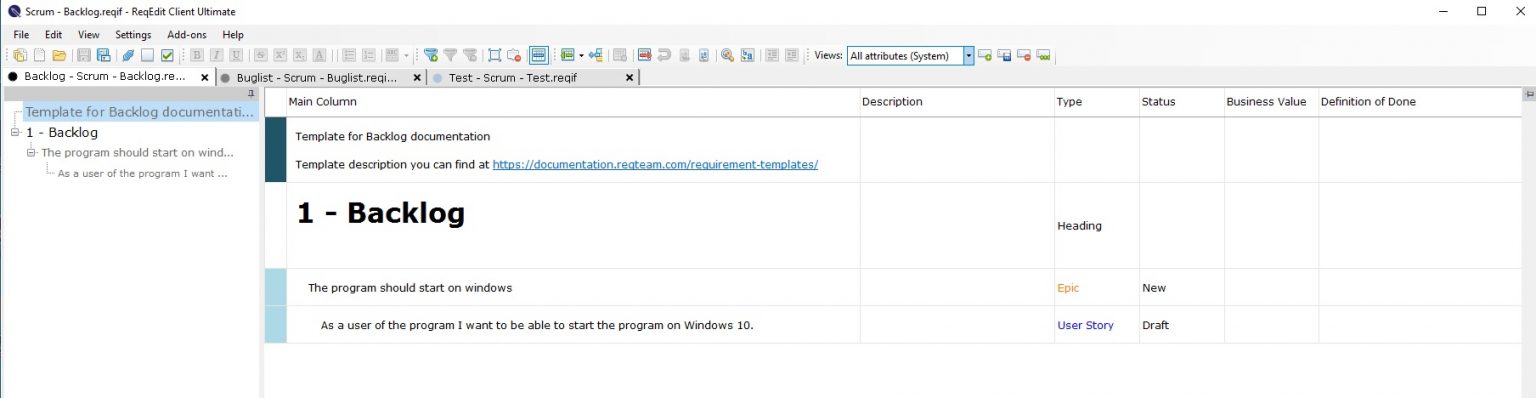The width and height of the screenshot is (1536, 398).
Task: Open the dropdown arrow next to ABC icon
Action: (x=406, y=56)
